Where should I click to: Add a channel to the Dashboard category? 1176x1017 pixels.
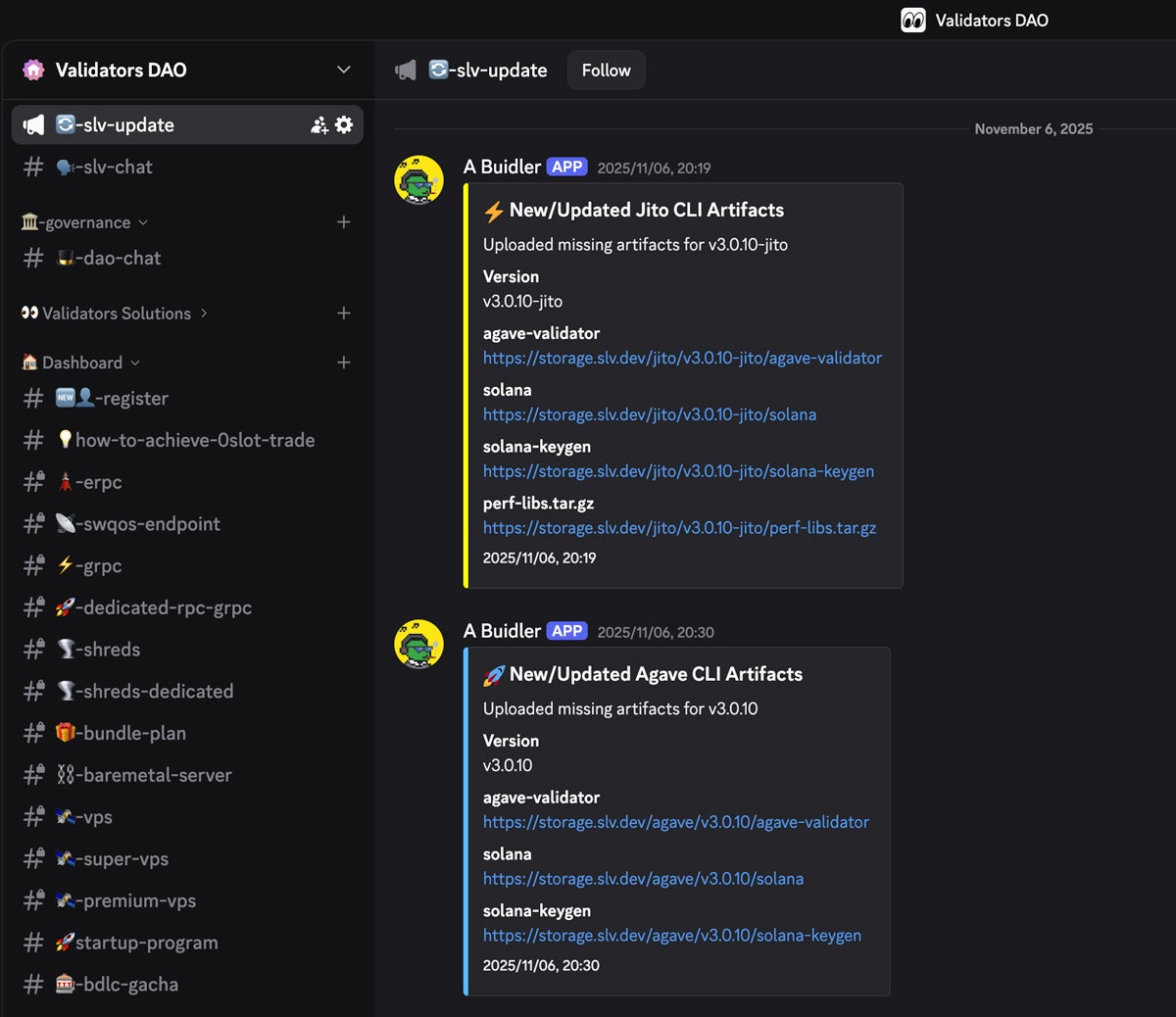click(344, 363)
